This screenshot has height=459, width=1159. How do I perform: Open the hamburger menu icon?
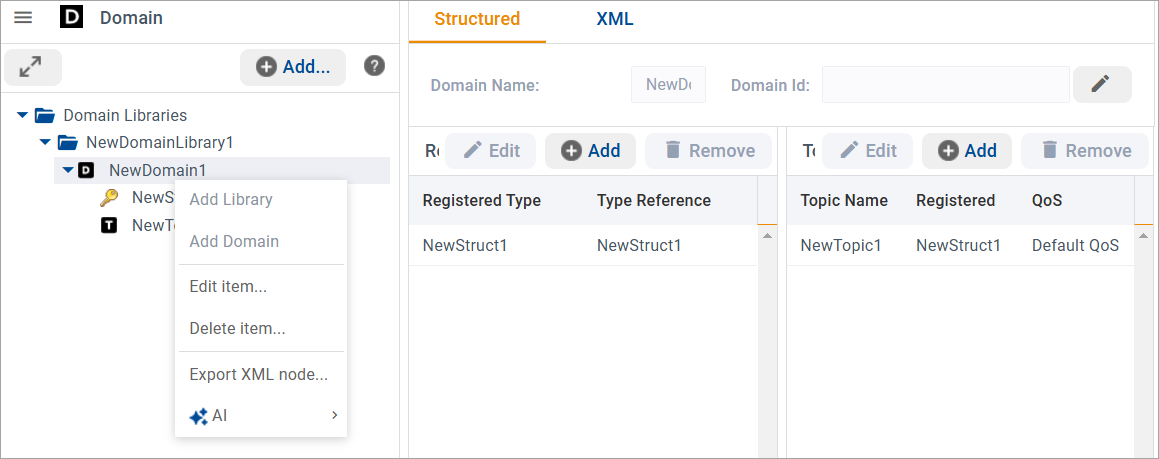pos(23,18)
